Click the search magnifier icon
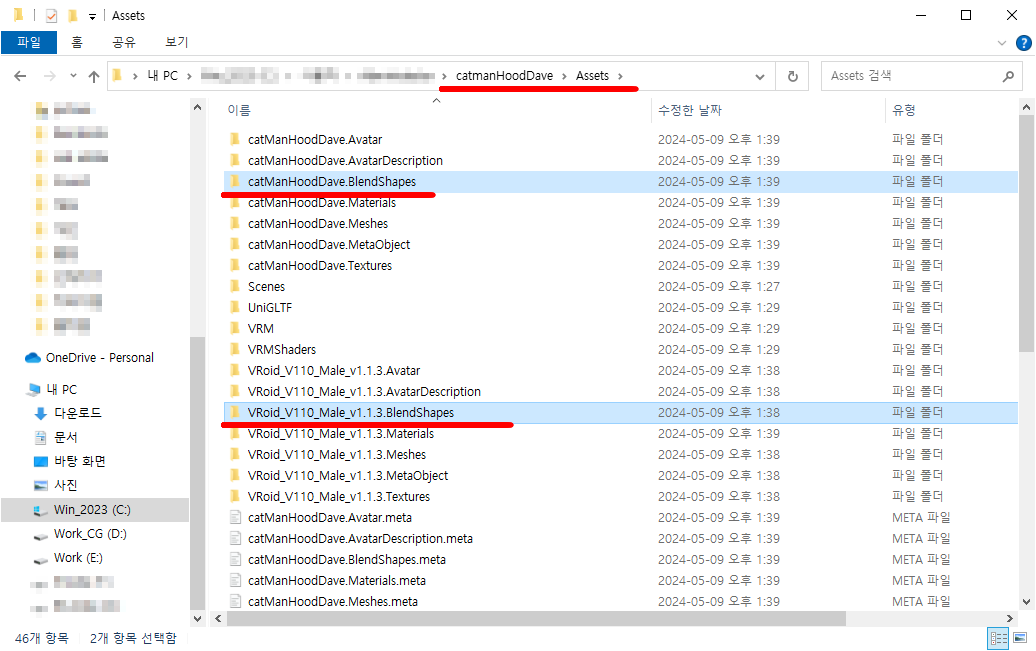 tap(1008, 77)
